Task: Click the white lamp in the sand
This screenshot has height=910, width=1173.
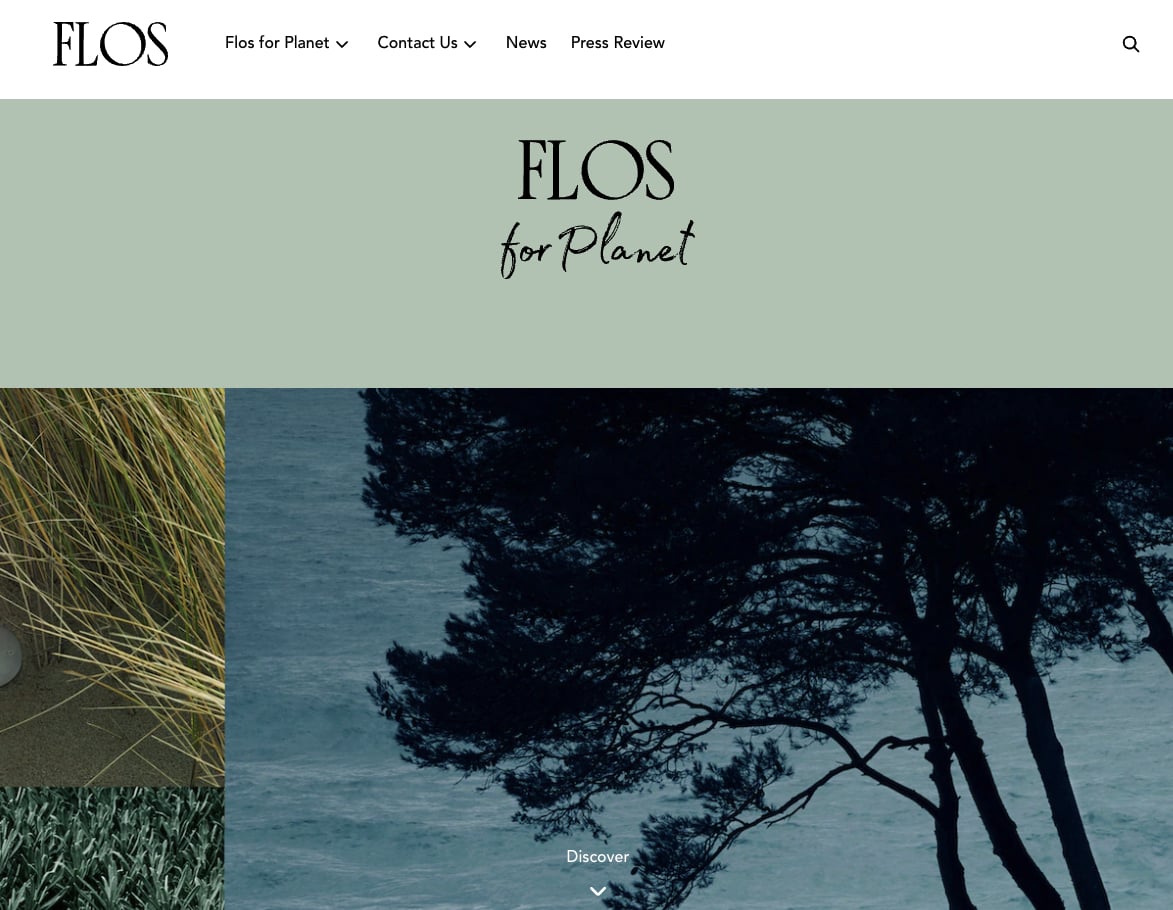Action: tap(9, 656)
